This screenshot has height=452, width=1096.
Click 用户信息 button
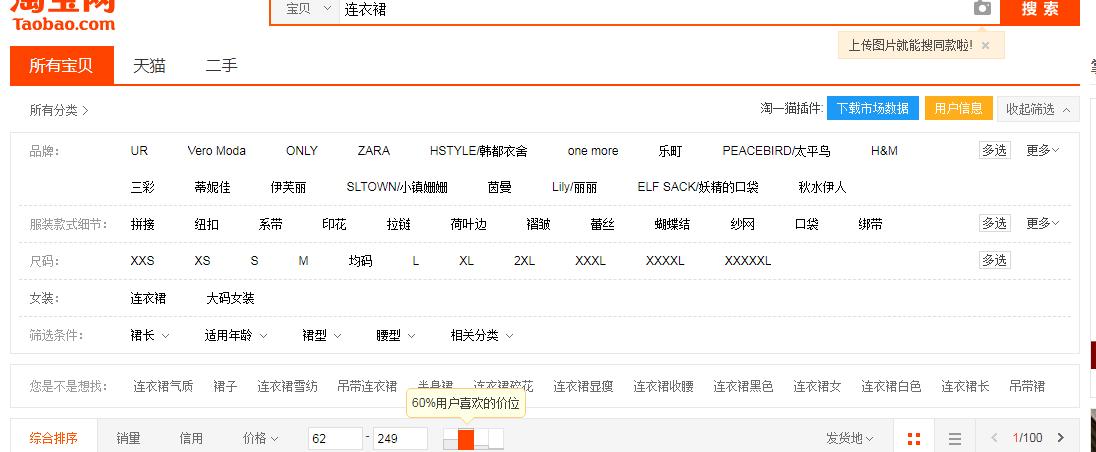point(958,108)
